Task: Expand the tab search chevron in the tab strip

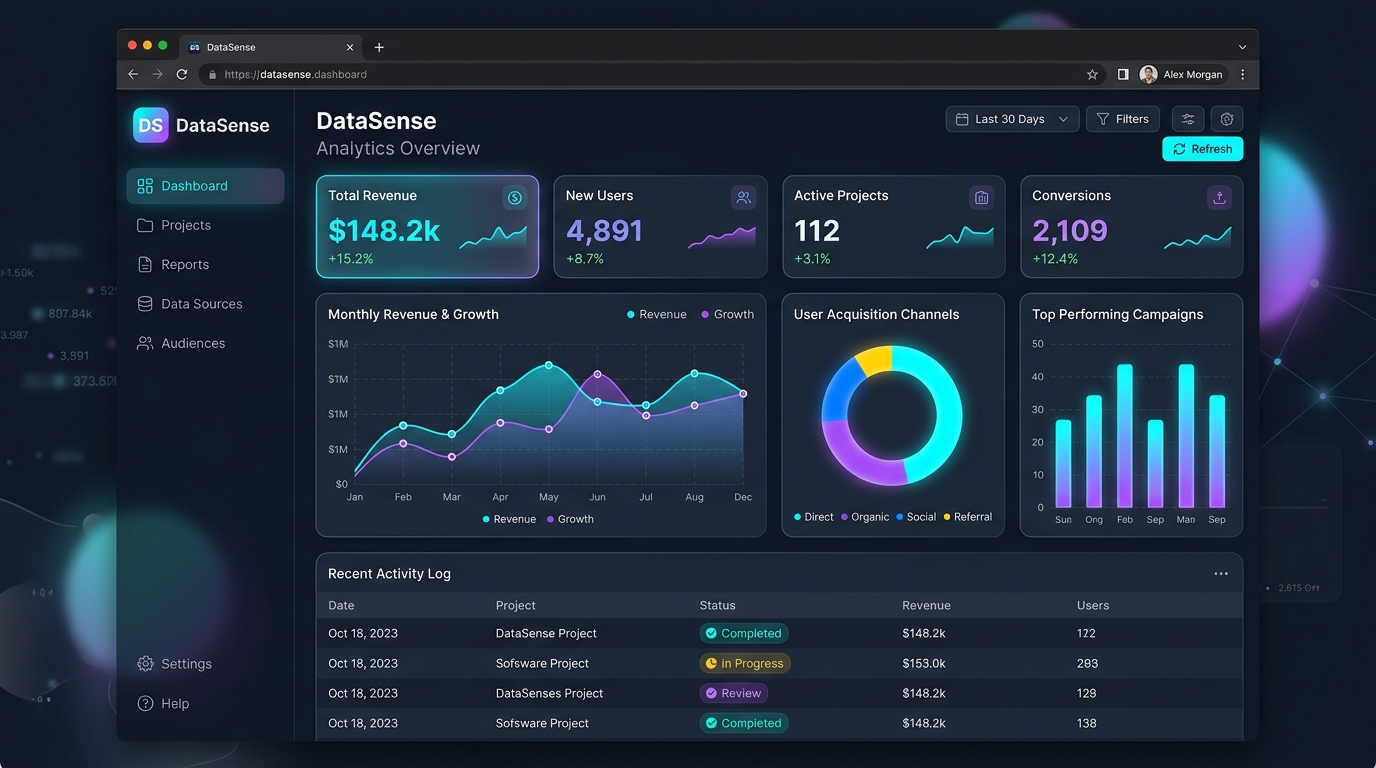Action: 1242,47
